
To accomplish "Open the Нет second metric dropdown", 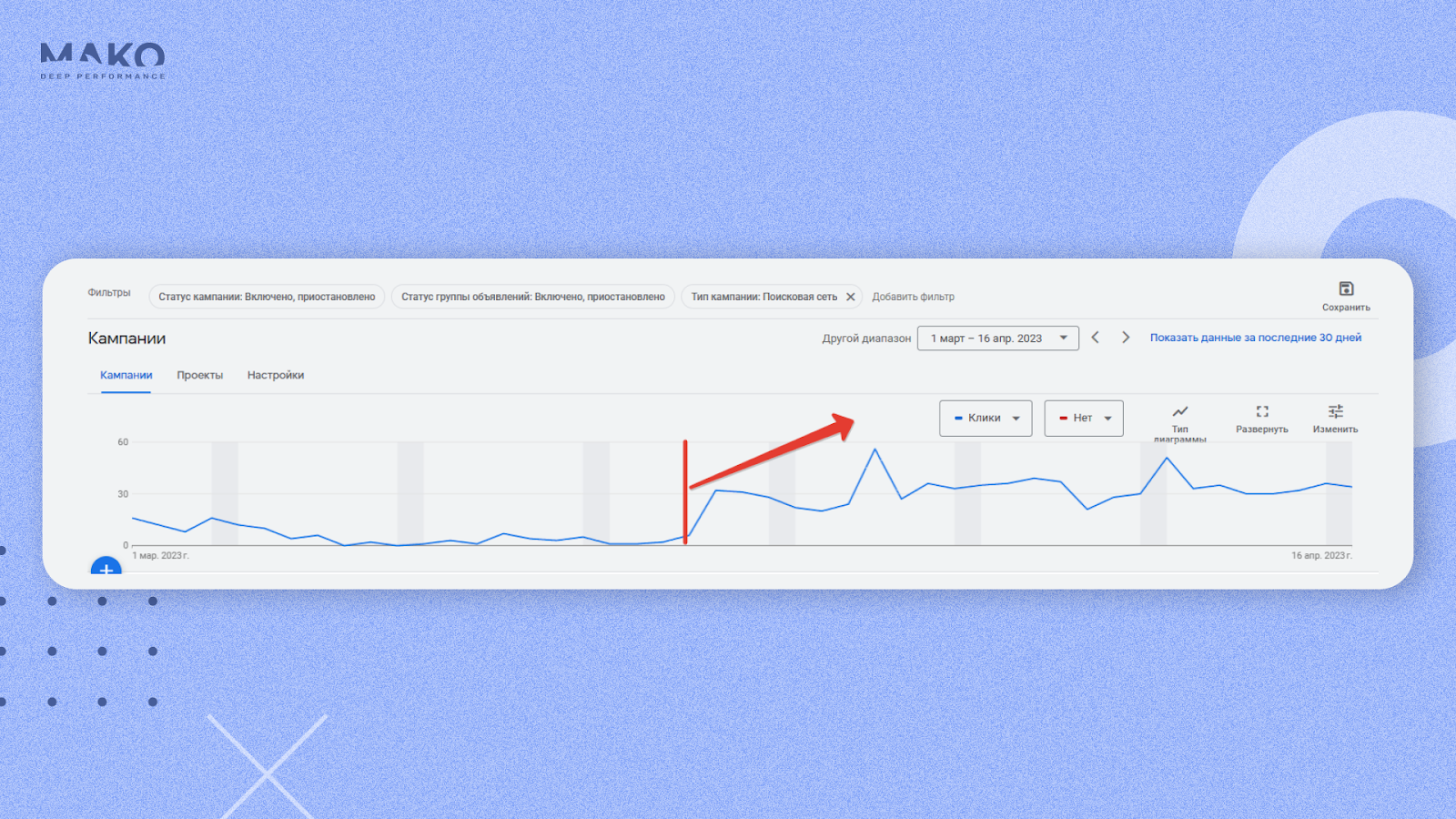I will pos(1084,418).
